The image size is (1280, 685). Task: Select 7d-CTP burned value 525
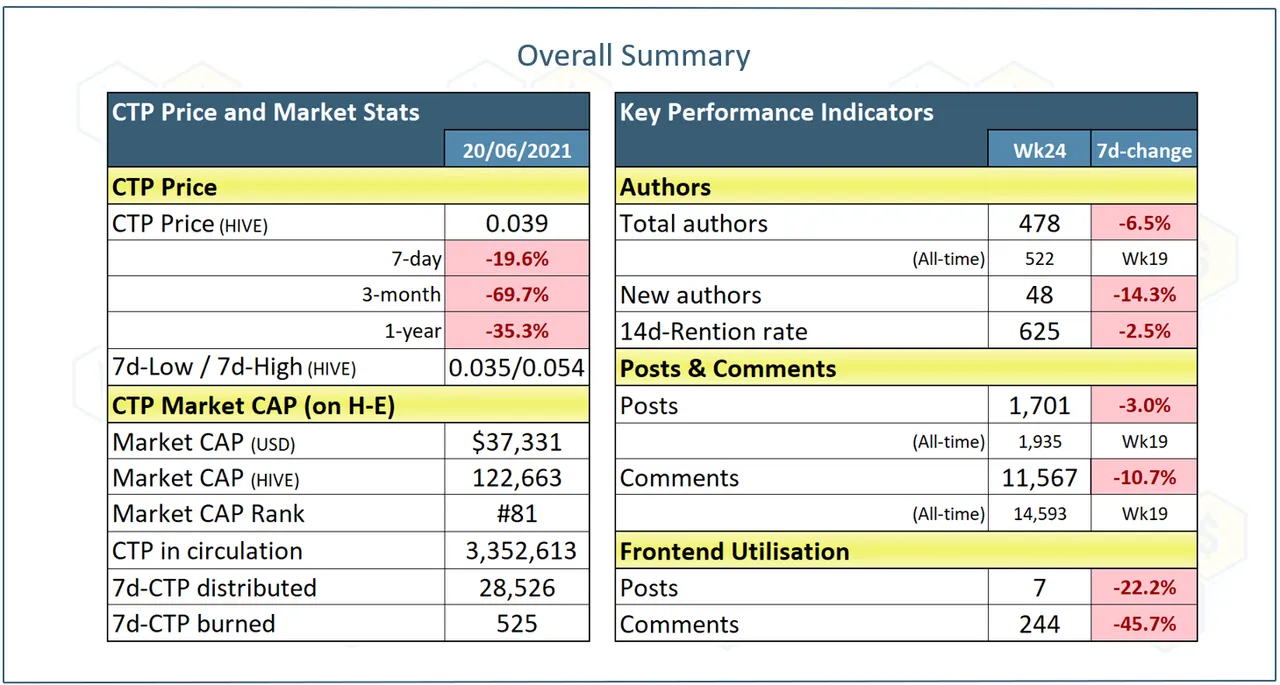tap(517, 623)
